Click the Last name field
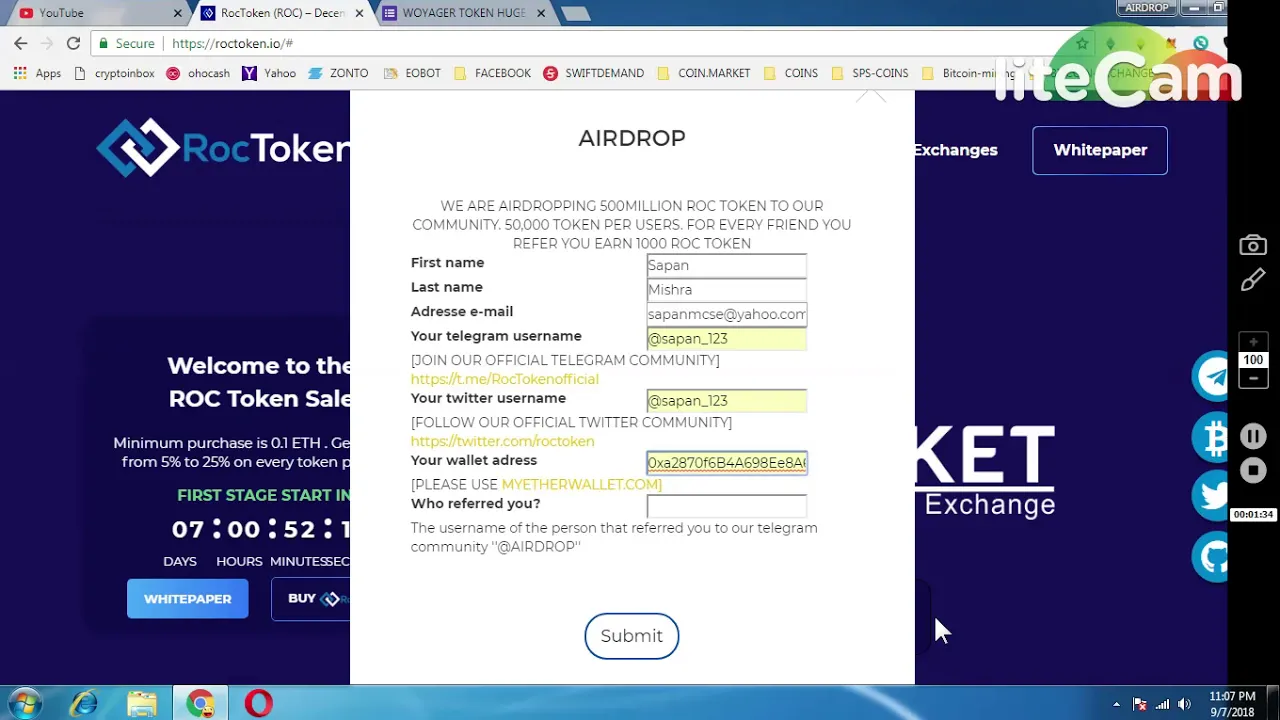Screen dimensions: 1280x720 [x=726, y=289]
